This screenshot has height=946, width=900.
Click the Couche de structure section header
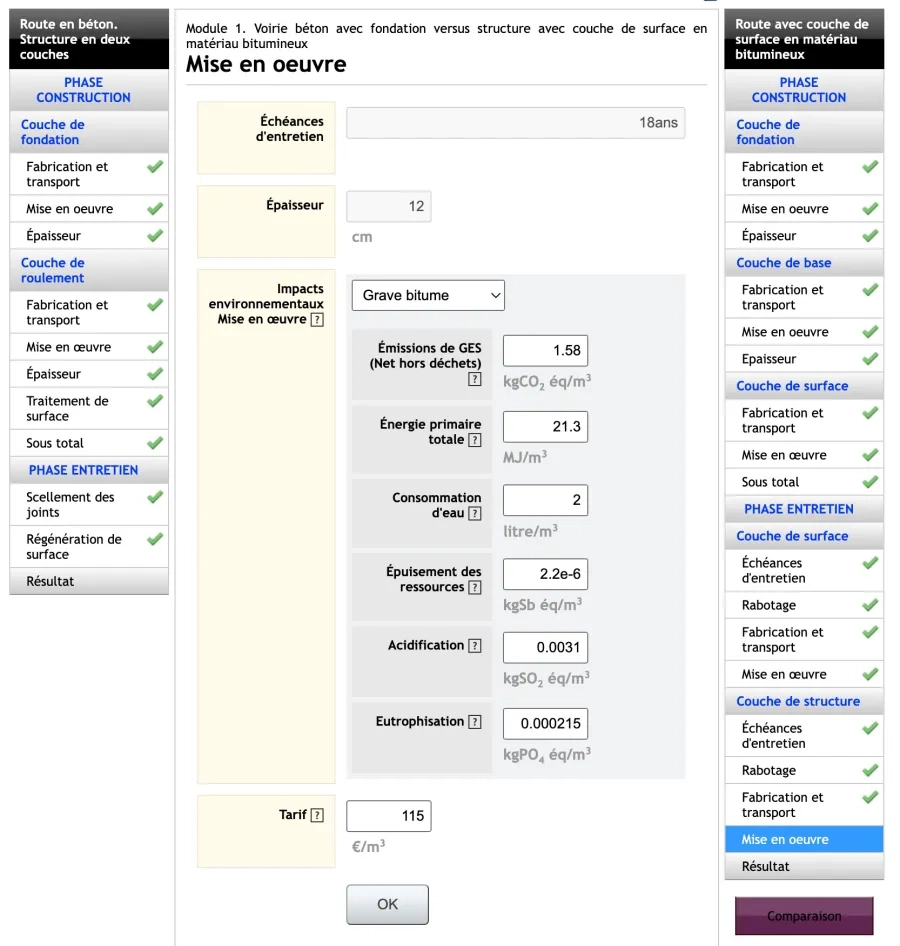[x=804, y=702]
